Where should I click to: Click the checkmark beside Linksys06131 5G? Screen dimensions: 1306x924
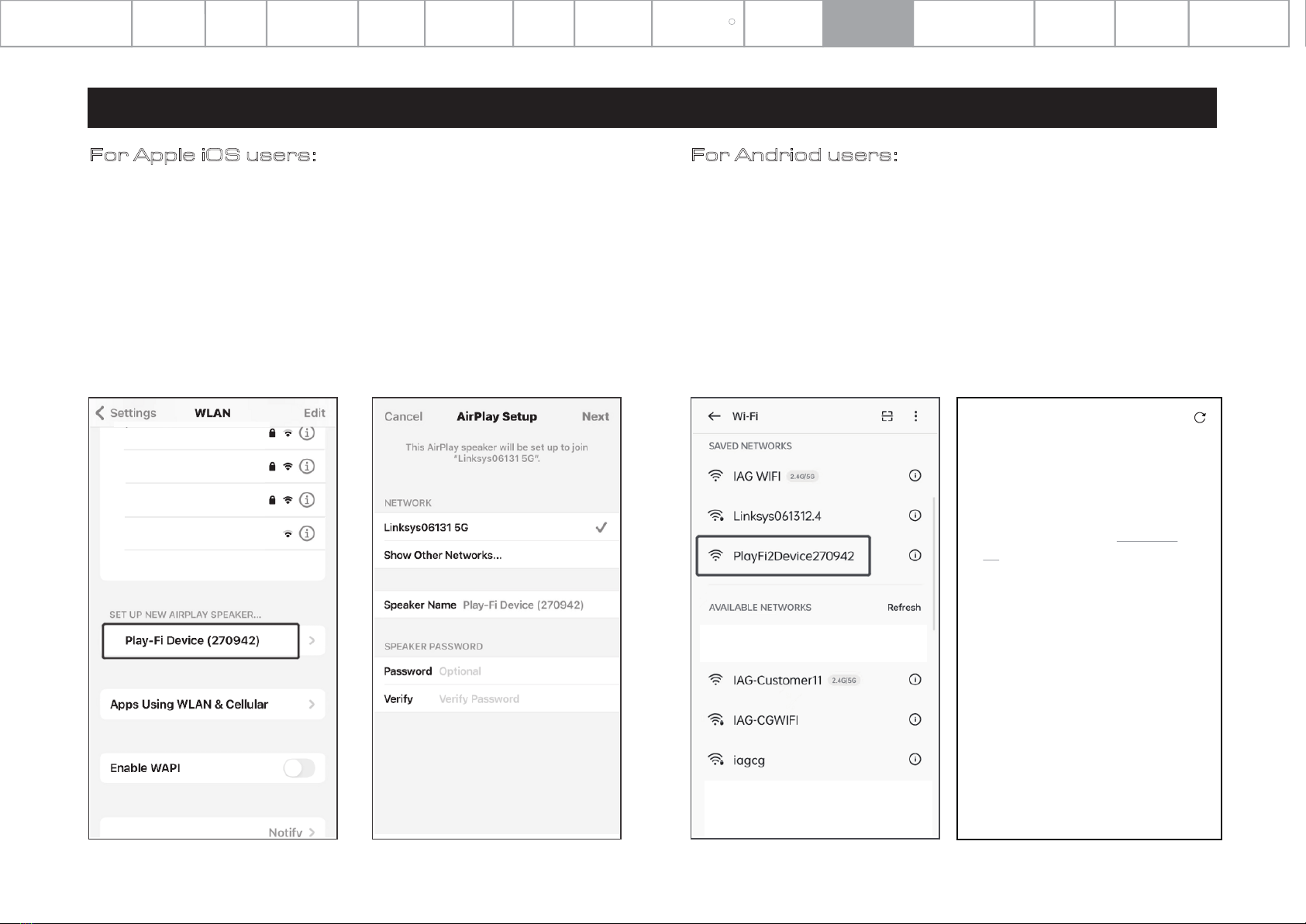[601, 527]
